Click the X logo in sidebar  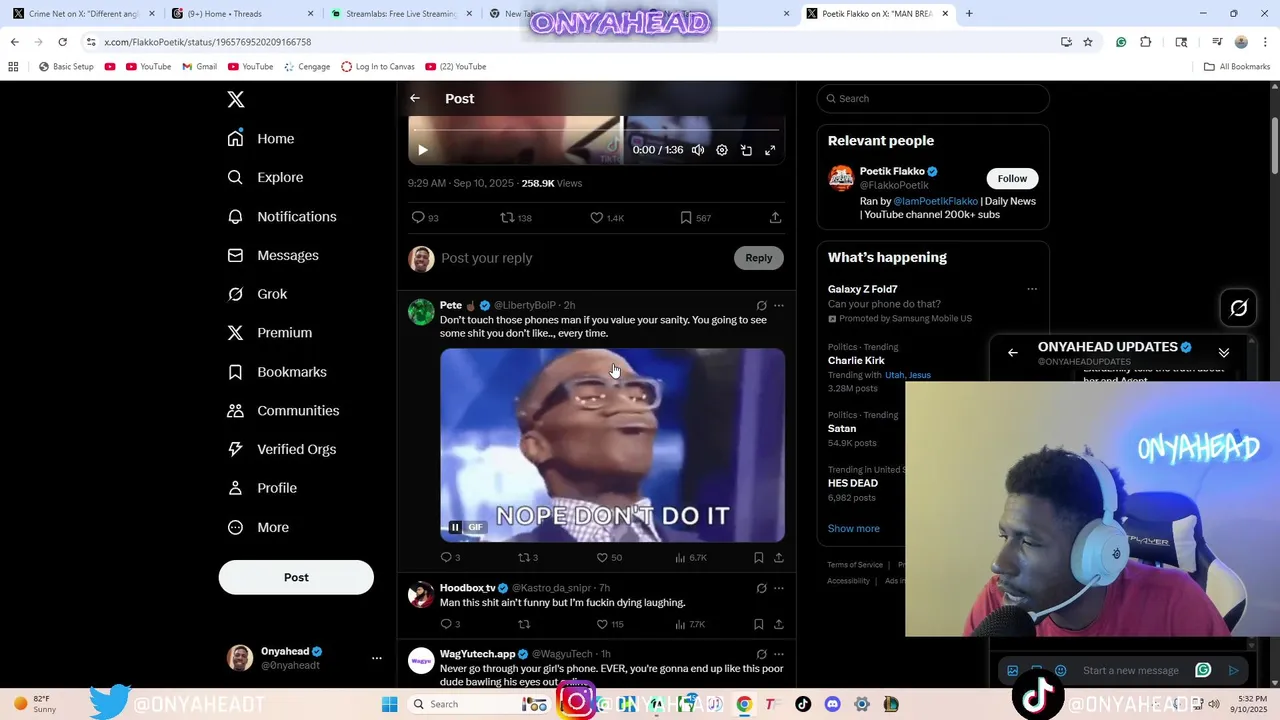tap(236, 99)
